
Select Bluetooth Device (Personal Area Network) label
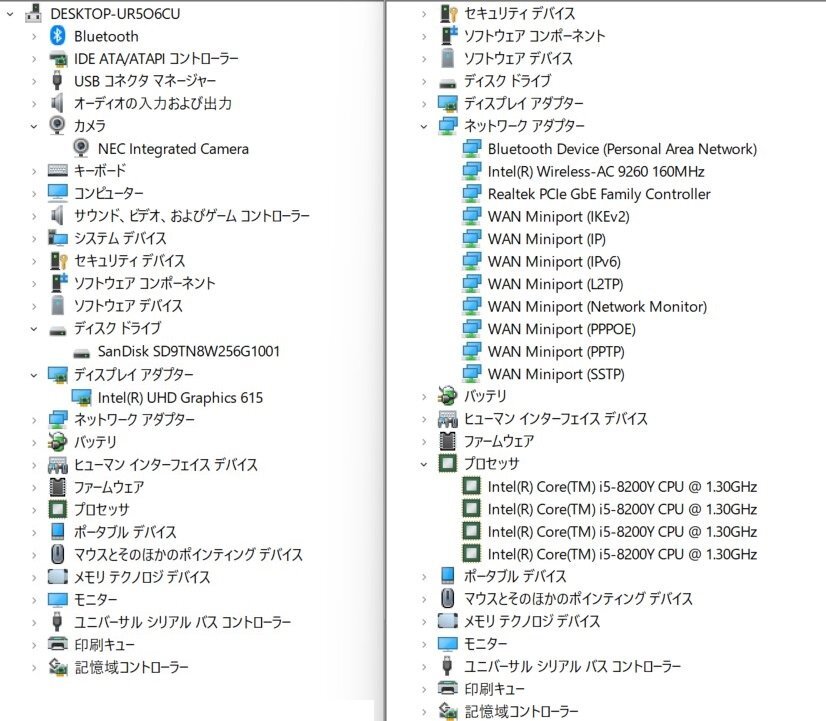click(x=622, y=149)
